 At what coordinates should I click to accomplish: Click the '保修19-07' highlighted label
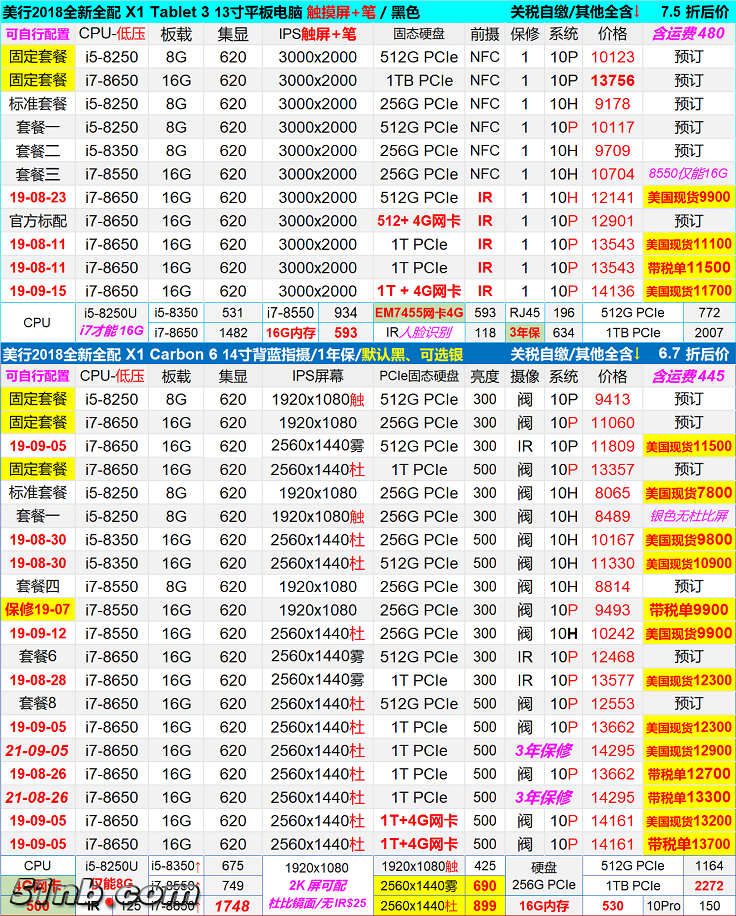[38, 610]
